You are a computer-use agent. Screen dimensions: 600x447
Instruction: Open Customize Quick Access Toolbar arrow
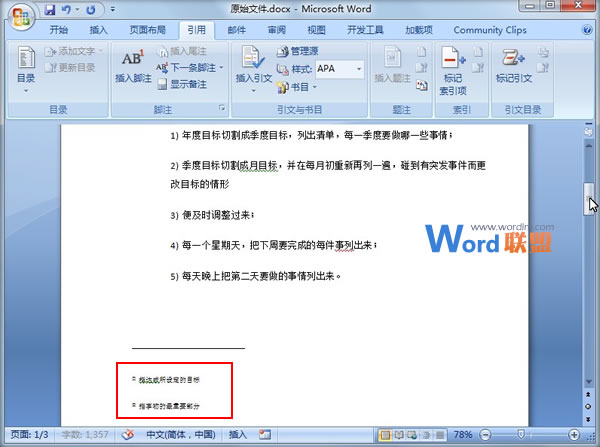112,9
